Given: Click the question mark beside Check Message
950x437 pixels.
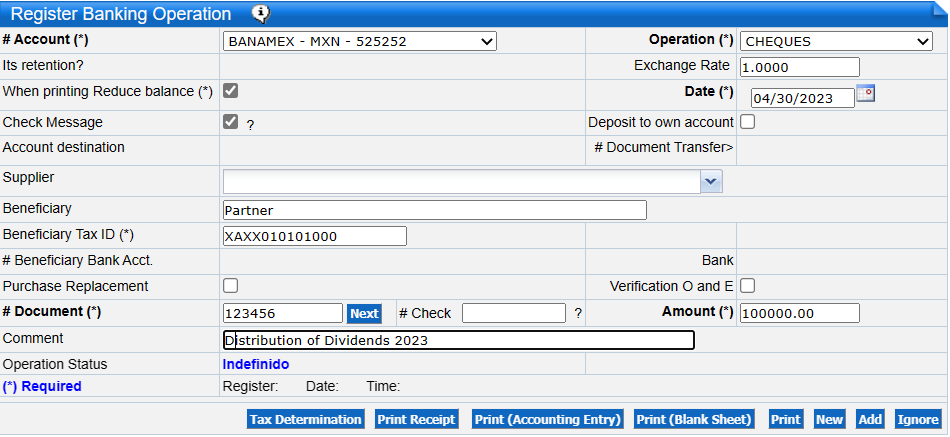Looking at the screenshot, I should point(250,125).
